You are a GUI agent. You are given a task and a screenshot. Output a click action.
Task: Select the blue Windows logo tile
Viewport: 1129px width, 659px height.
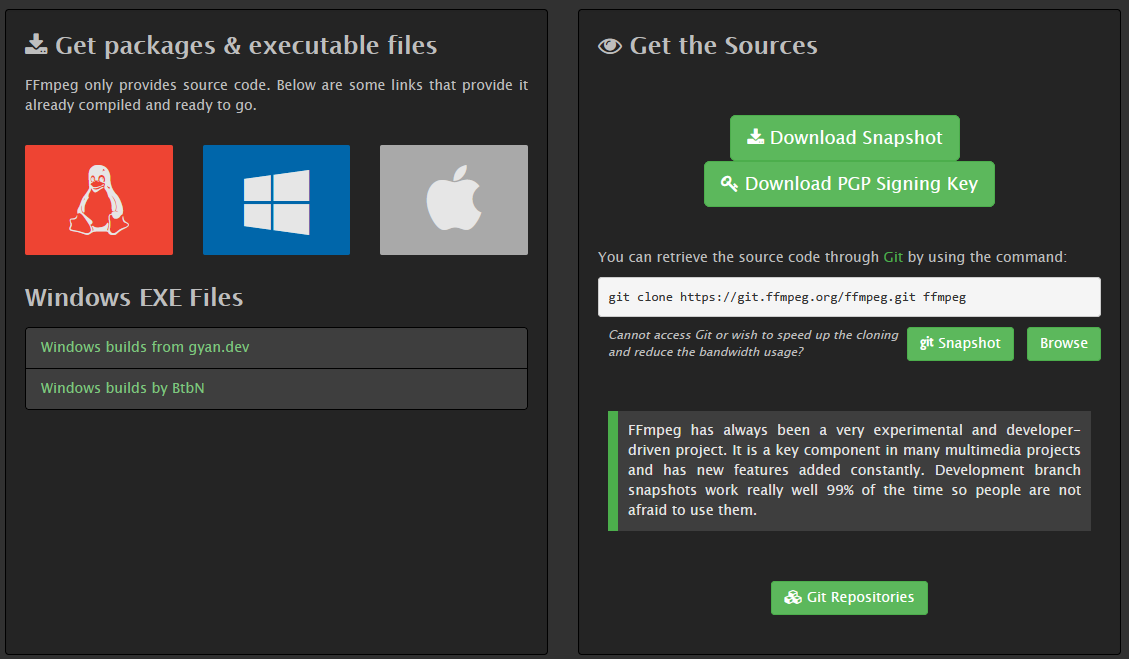click(x=276, y=200)
